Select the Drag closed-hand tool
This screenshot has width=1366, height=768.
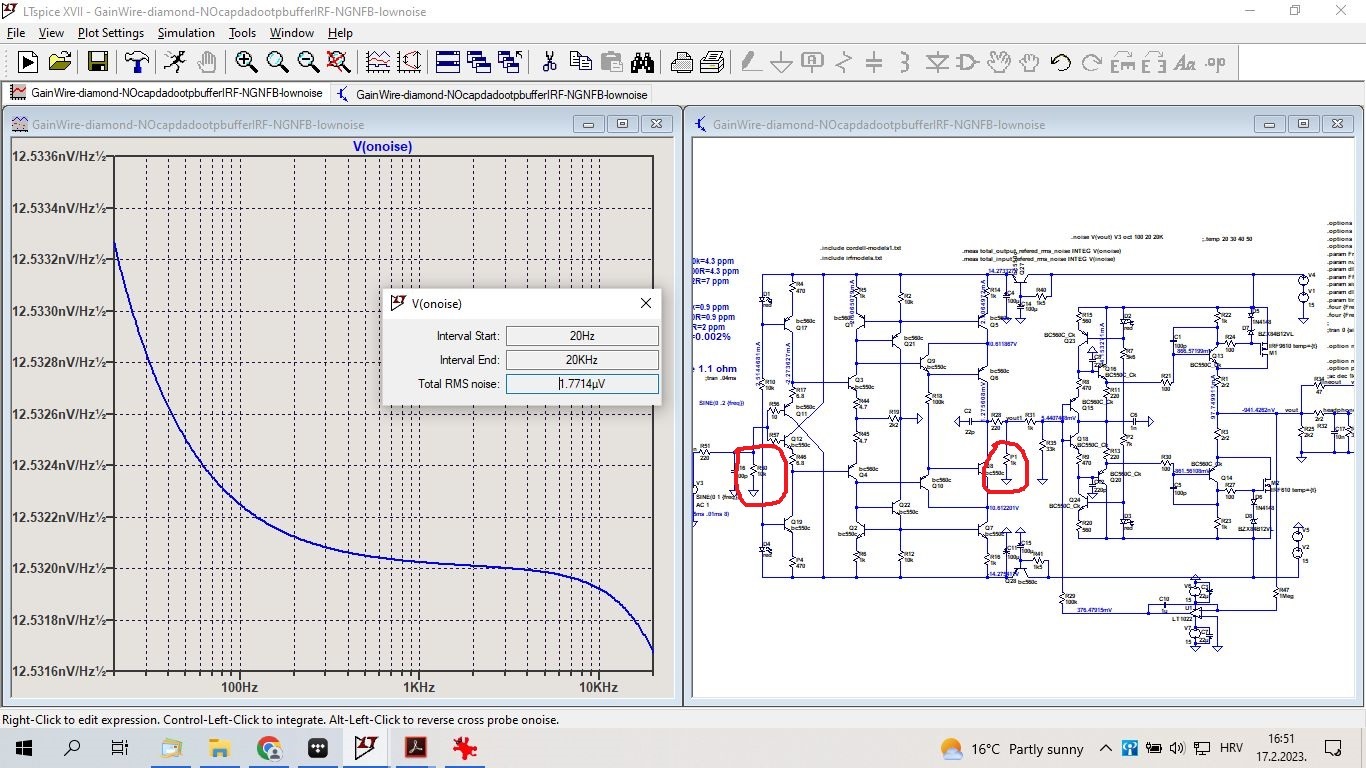[x=1030, y=62]
